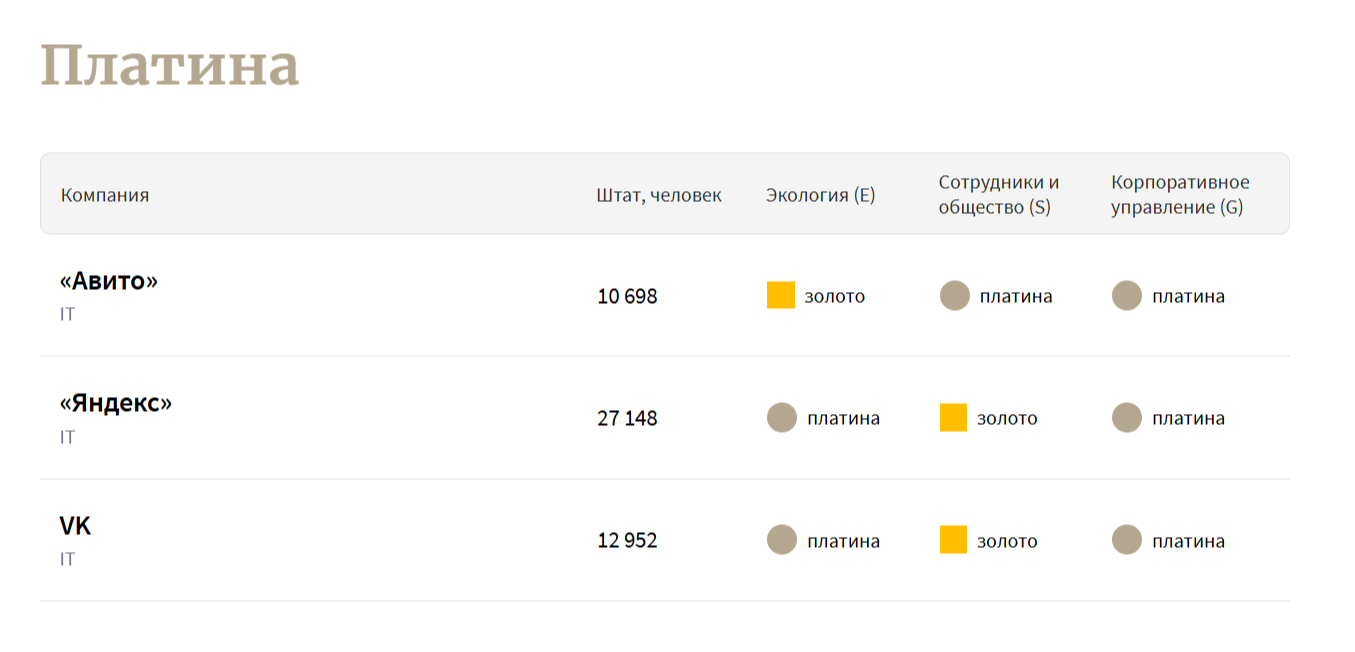Click Avito's platinum Corporate governance circle
The width and height of the screenshot is (1355, 652).
[1127, 296]
